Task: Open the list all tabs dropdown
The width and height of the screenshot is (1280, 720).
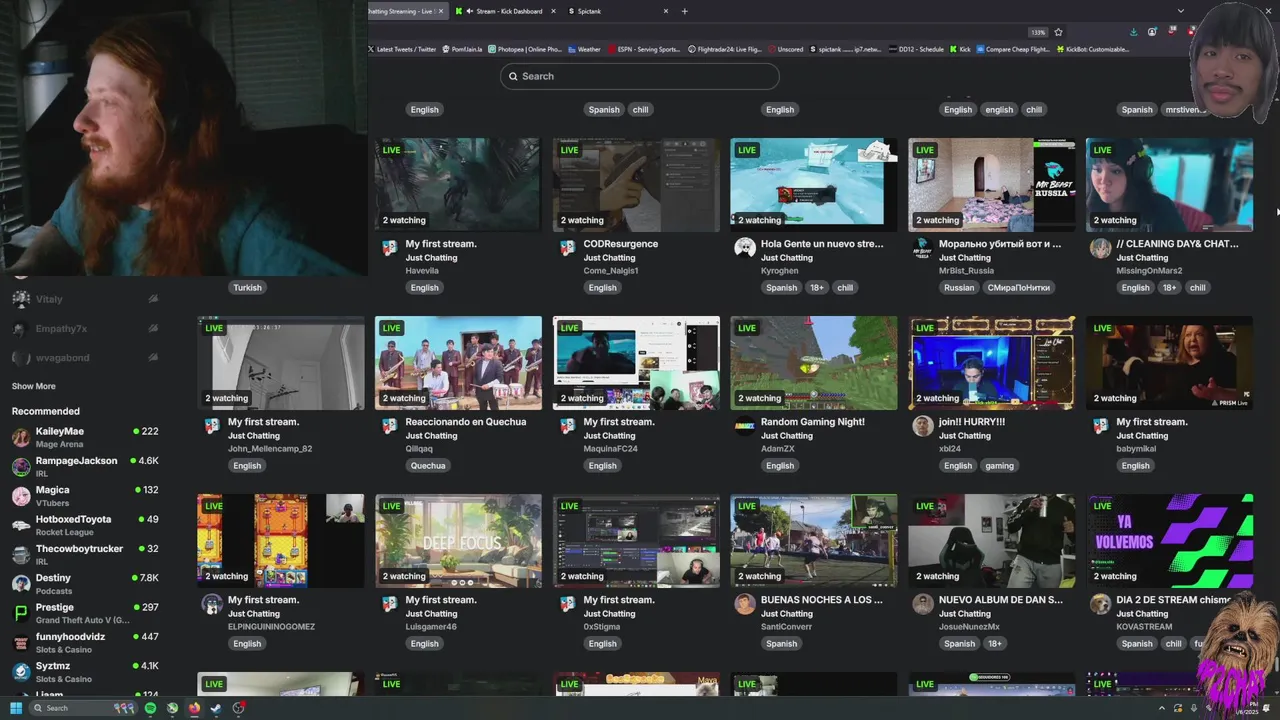Action: 1181,11
